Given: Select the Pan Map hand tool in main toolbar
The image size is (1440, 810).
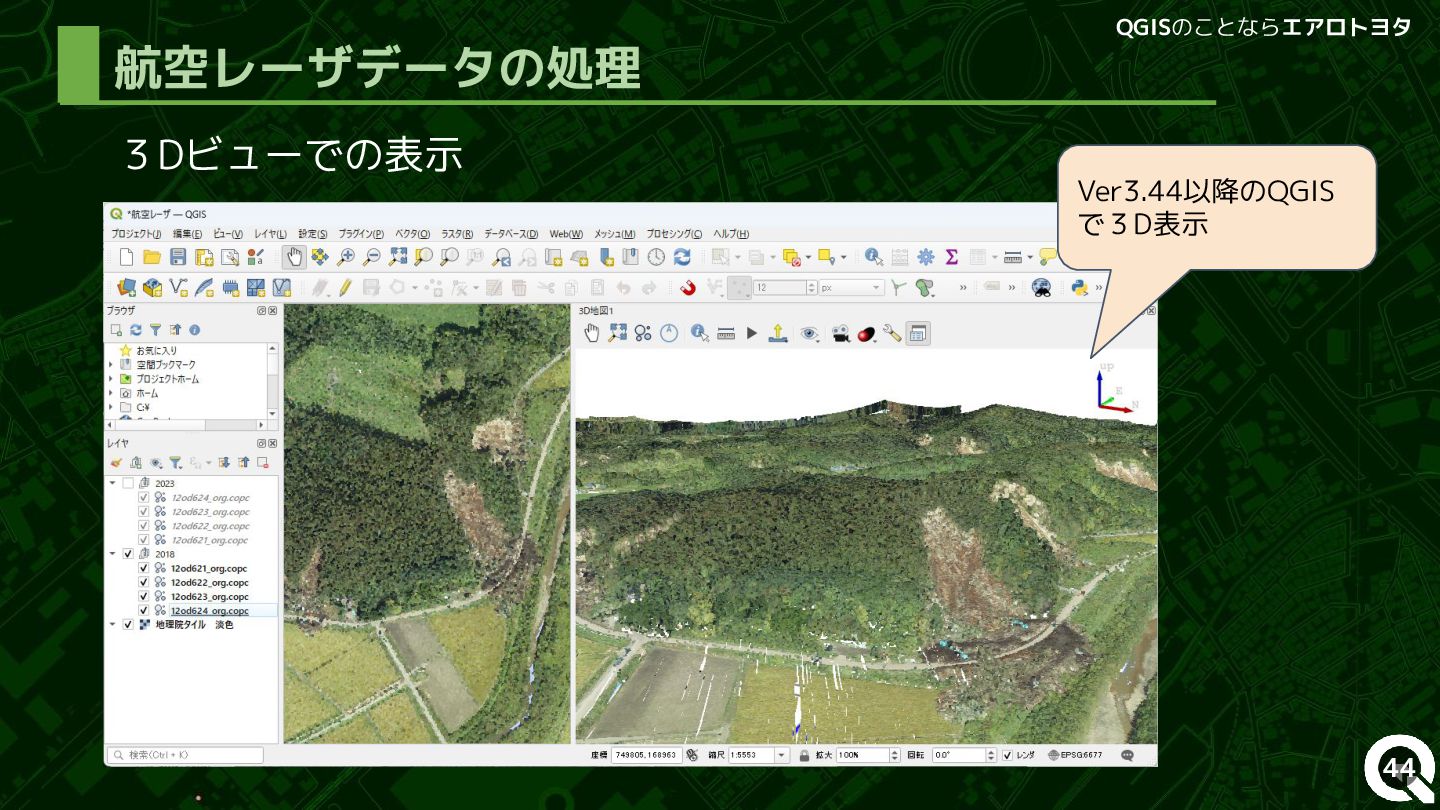Looking at the screenshot, I should [294, 257].
